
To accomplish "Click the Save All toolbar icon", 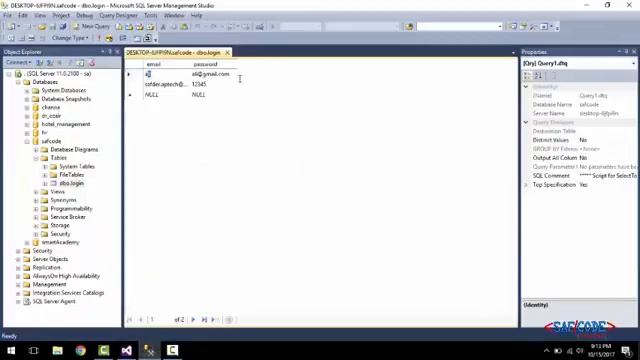I will pyautogui.click(x=63, y=27).
